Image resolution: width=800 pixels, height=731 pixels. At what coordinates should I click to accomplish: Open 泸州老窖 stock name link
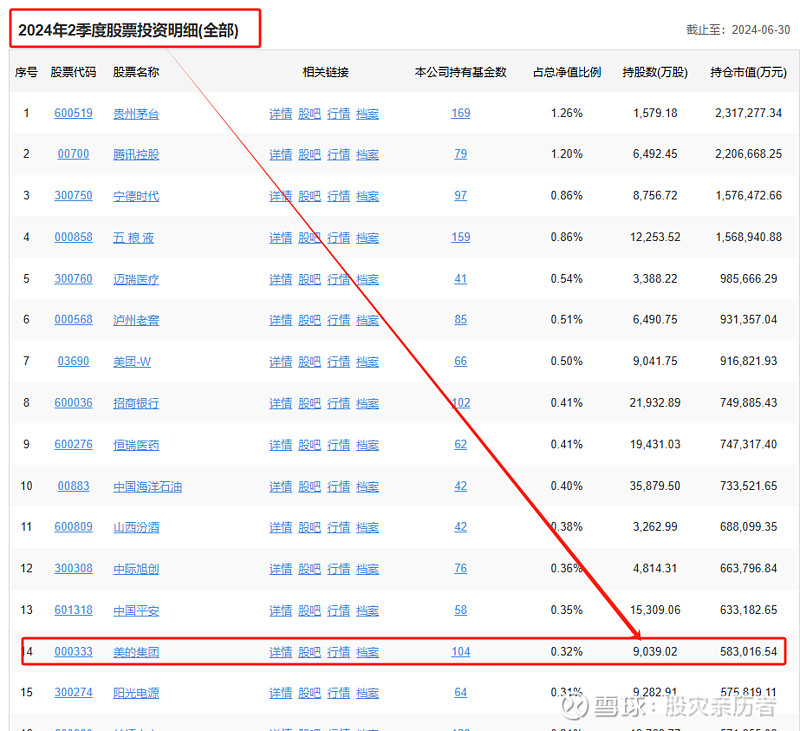[x=136, y=320]
